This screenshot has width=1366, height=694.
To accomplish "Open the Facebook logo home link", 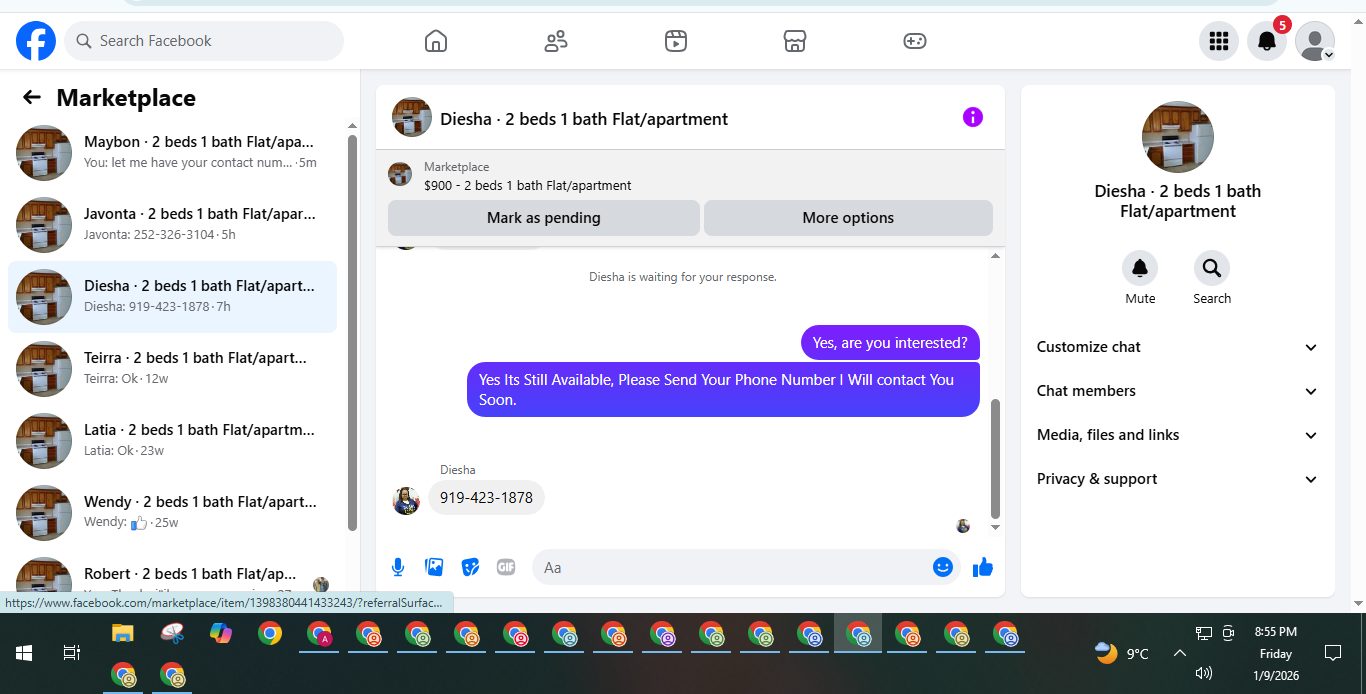I will [x=36, y=41].
